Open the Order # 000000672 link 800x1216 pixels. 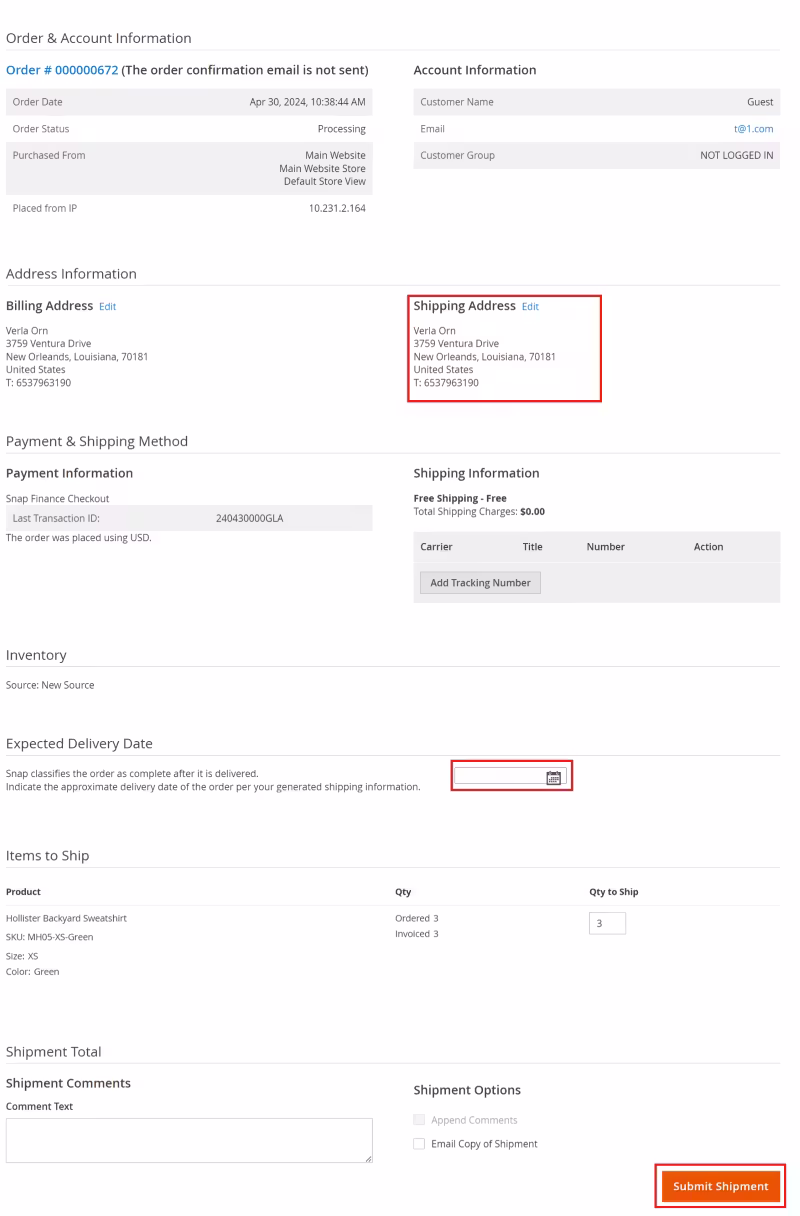tap(62, 70)
